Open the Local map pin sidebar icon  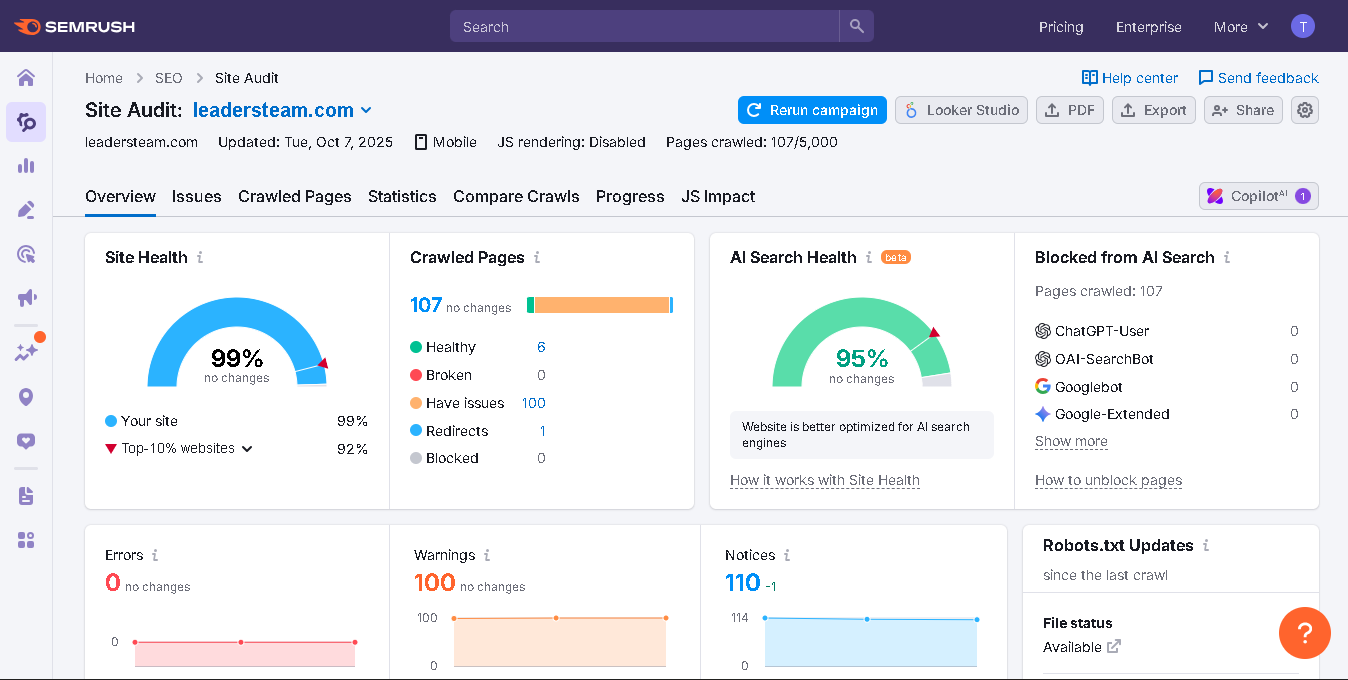[26, 397]
